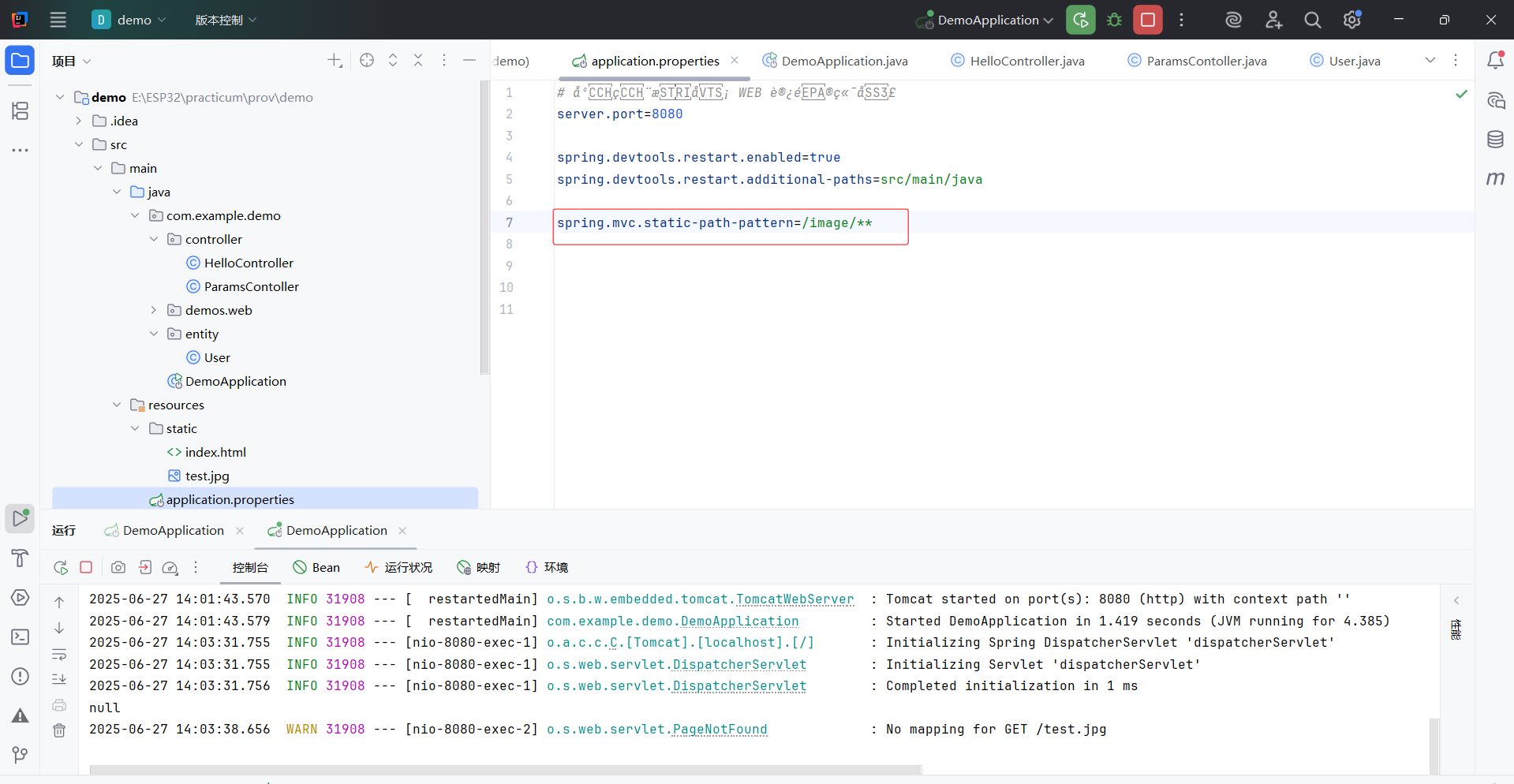Viewport: 1514px width, 784px height.
Task: Toggle soft-wrap in the console
Action: [x=59, y=655]
